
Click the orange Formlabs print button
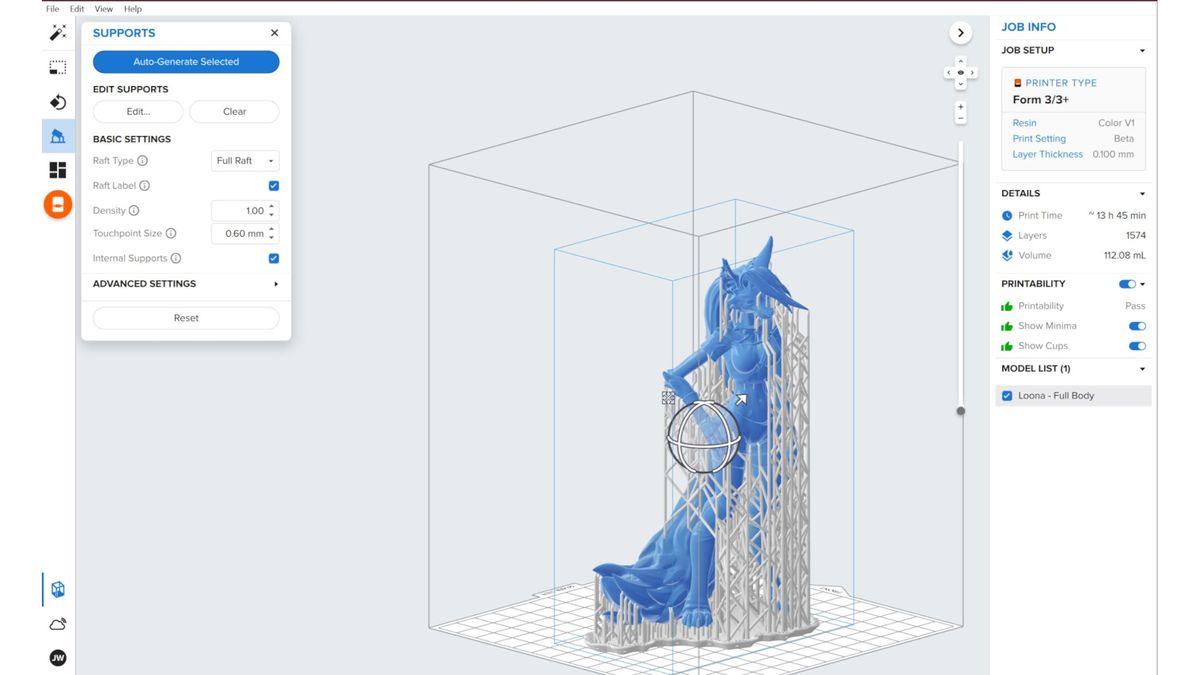tap(57, 204)
